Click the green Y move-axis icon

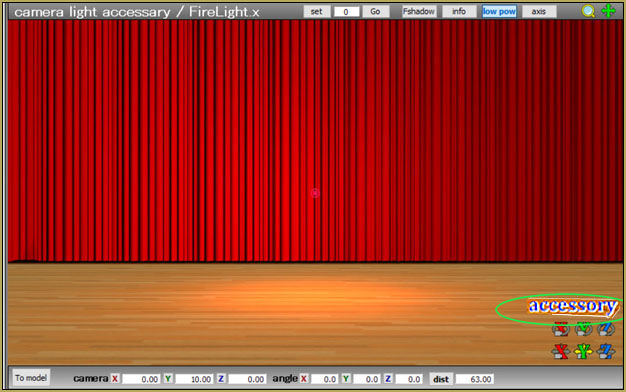(x=583, y=351)
